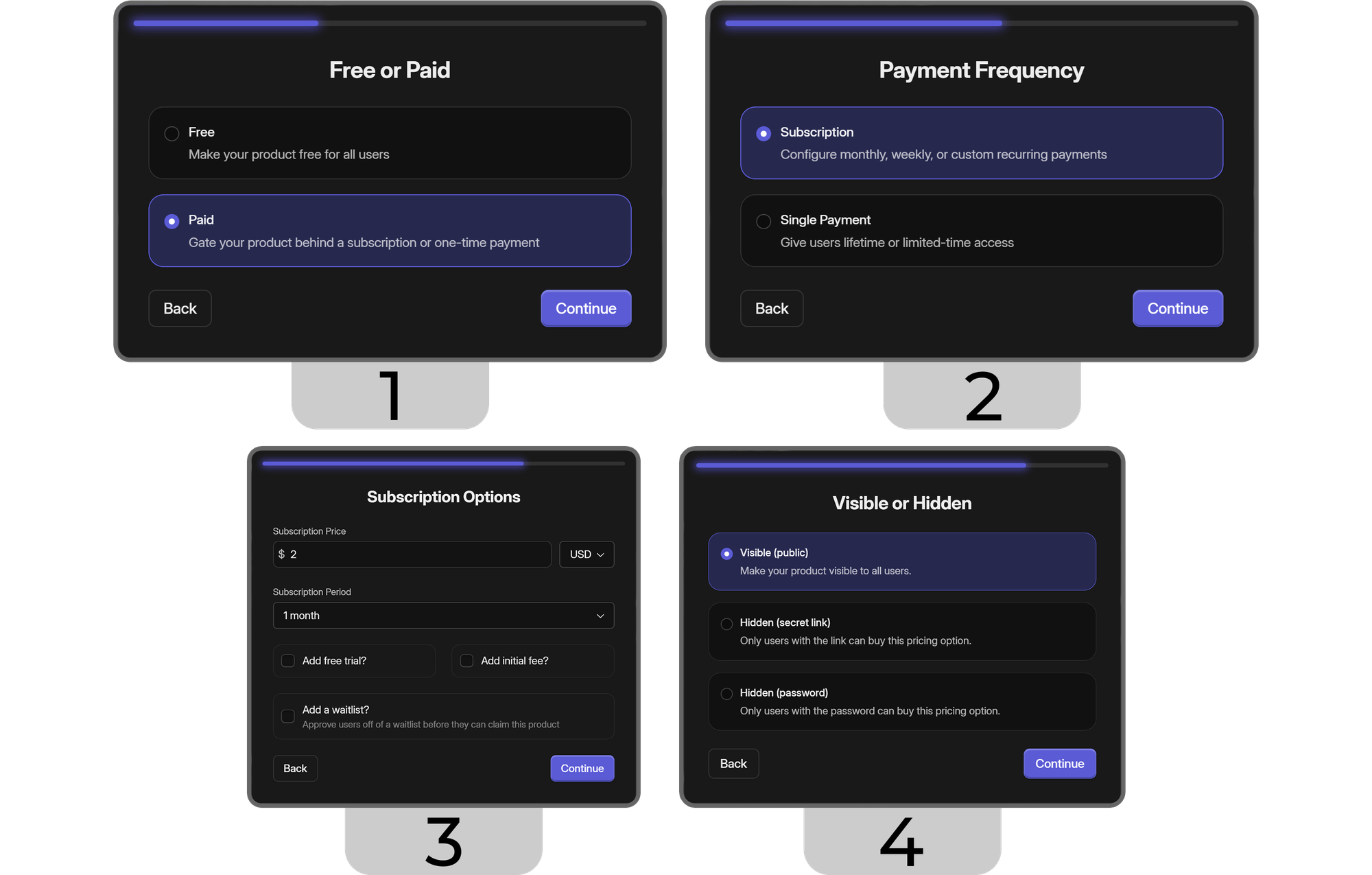Click Back on Subscription Options step
This screenshot has height=875, width=1372.
pyautogui.click(x=295, y=768)
